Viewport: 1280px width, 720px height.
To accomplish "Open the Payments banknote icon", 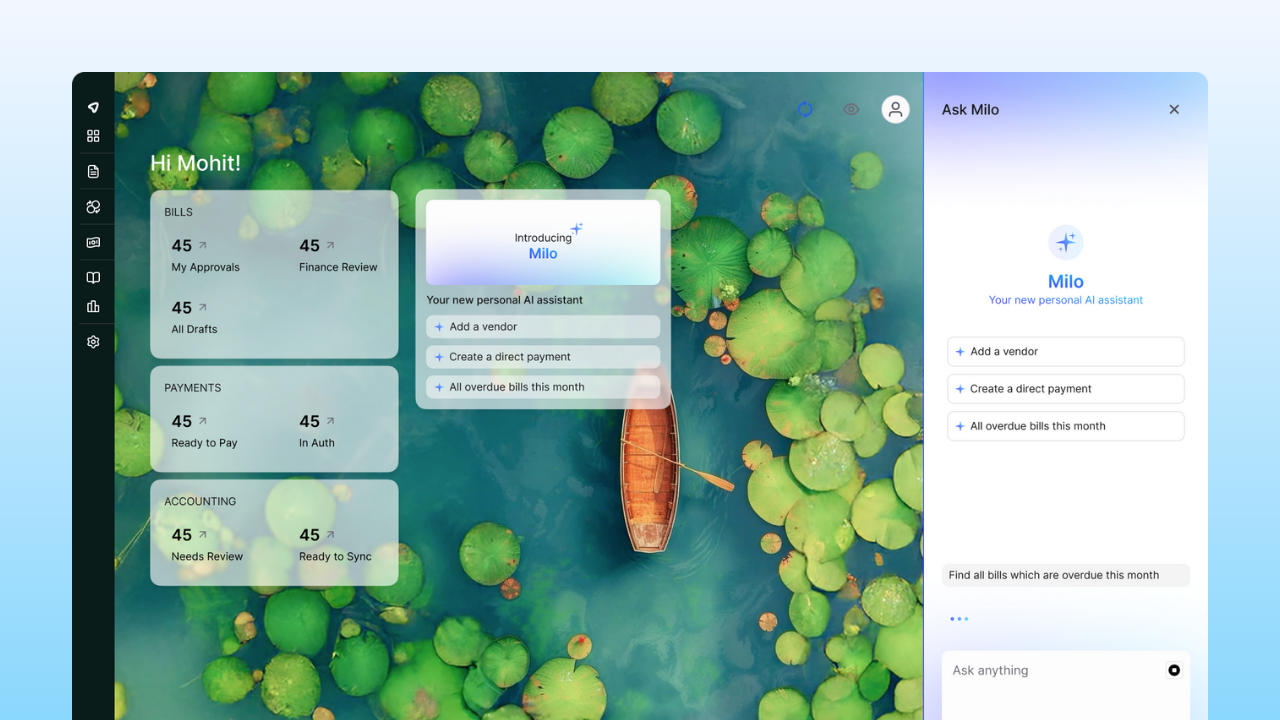I will click(93, 242).
